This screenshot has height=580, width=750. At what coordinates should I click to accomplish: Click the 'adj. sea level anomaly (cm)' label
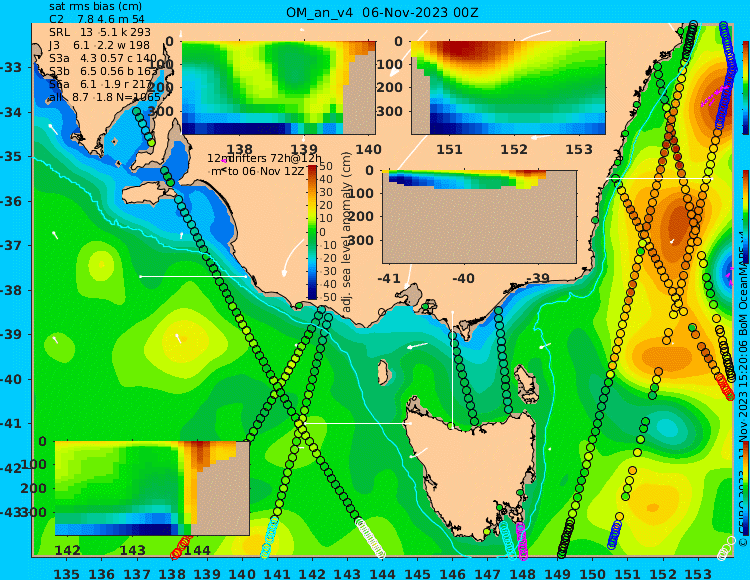pos(347,232)
